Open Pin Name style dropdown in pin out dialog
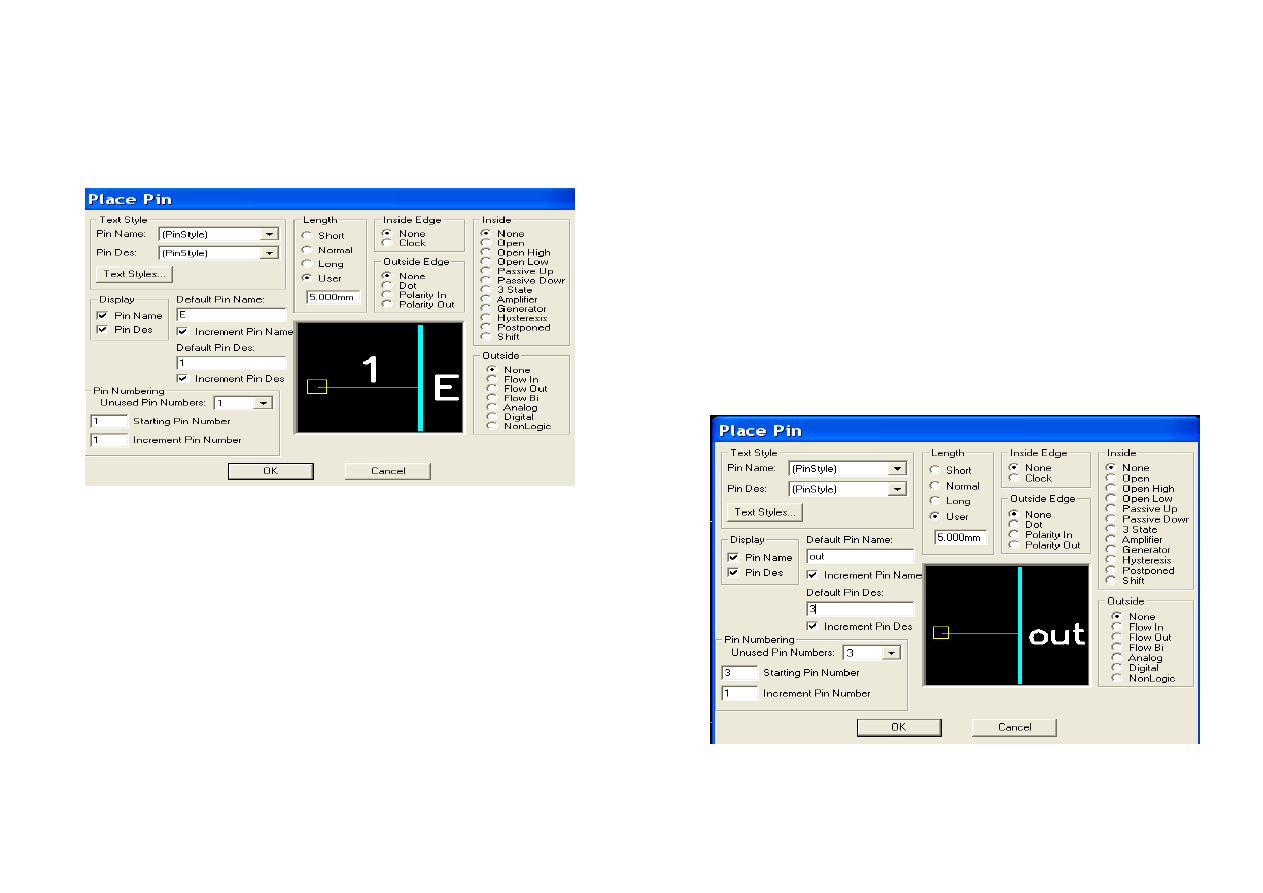This screenshot has width=1263, height=893. [x=897, y=468]
